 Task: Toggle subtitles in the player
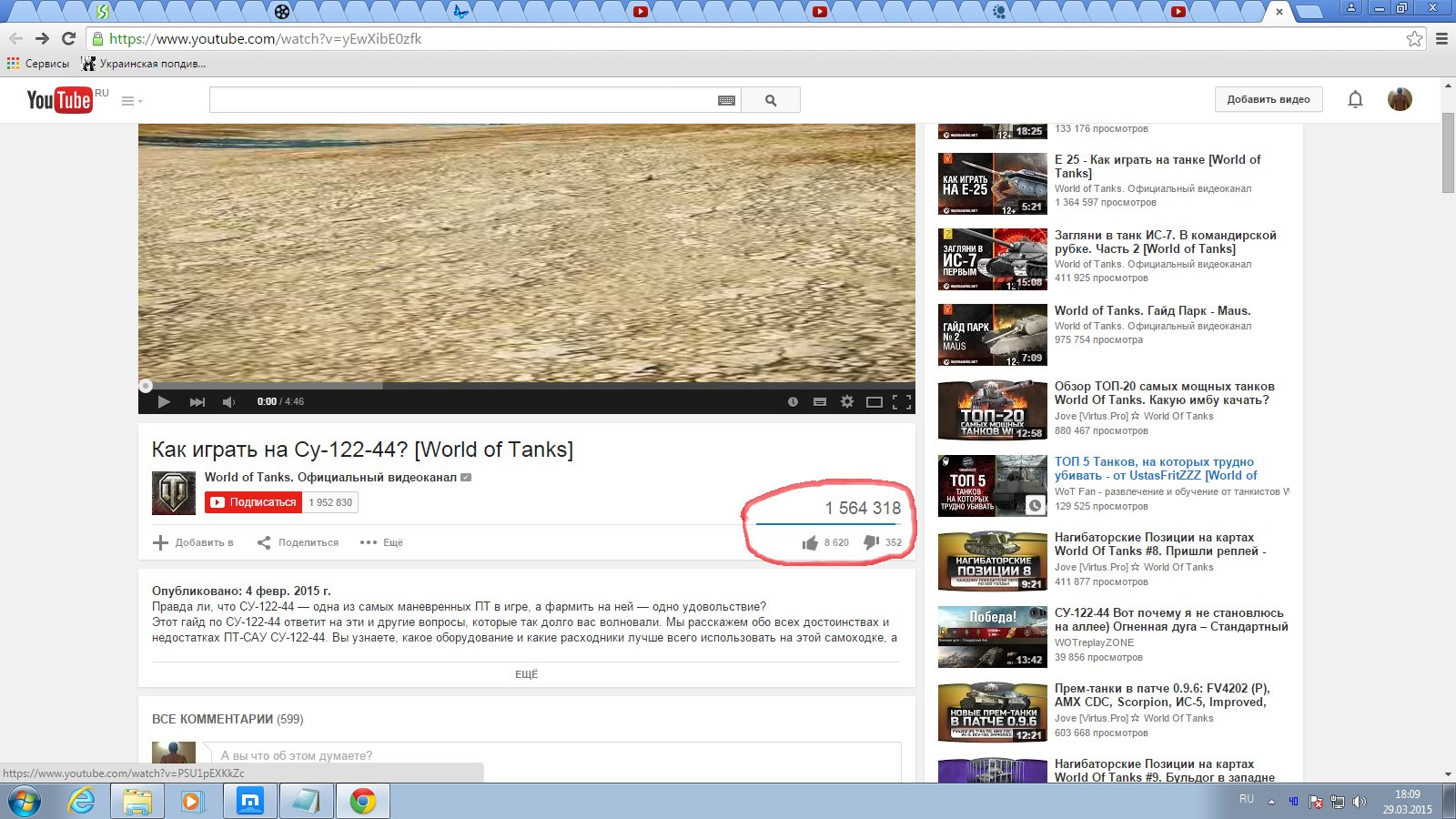pyautogui.click(x=820, y=401)
